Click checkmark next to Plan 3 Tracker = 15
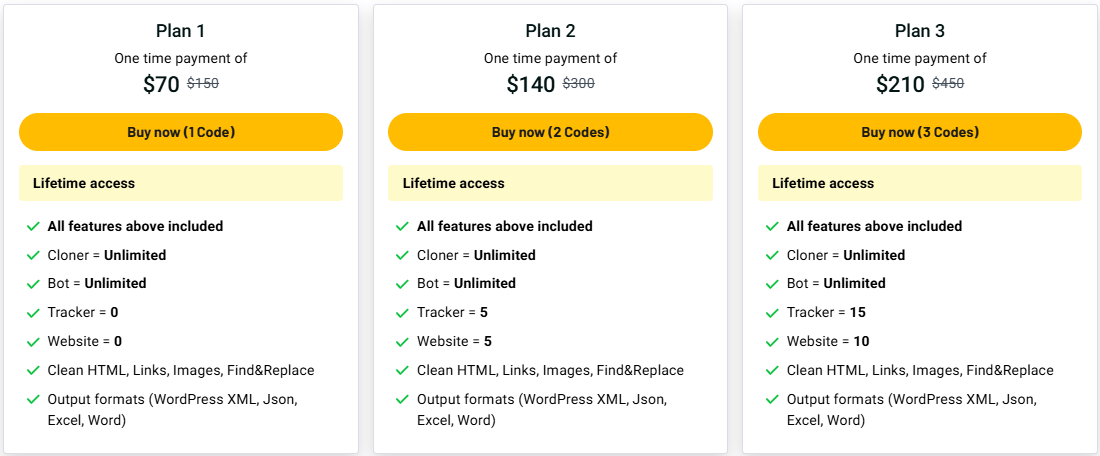 (x=772, y=313)
